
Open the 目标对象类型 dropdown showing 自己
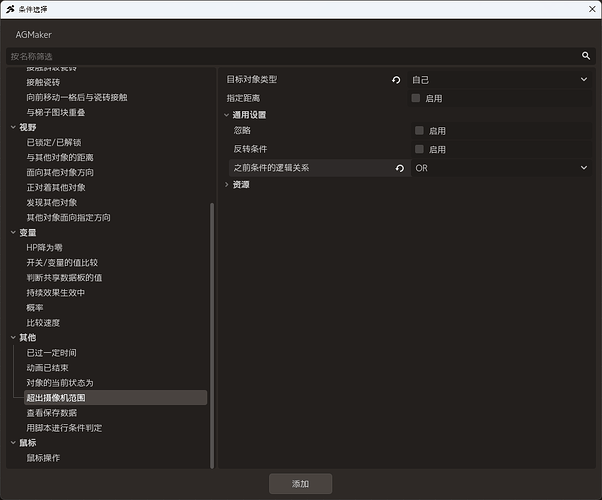coord(499,79)
